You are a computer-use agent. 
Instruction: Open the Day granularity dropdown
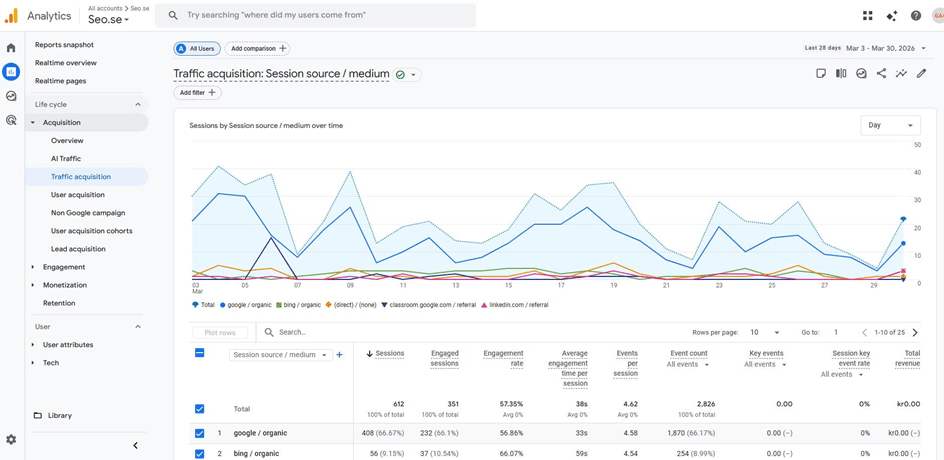click(889, 125)
